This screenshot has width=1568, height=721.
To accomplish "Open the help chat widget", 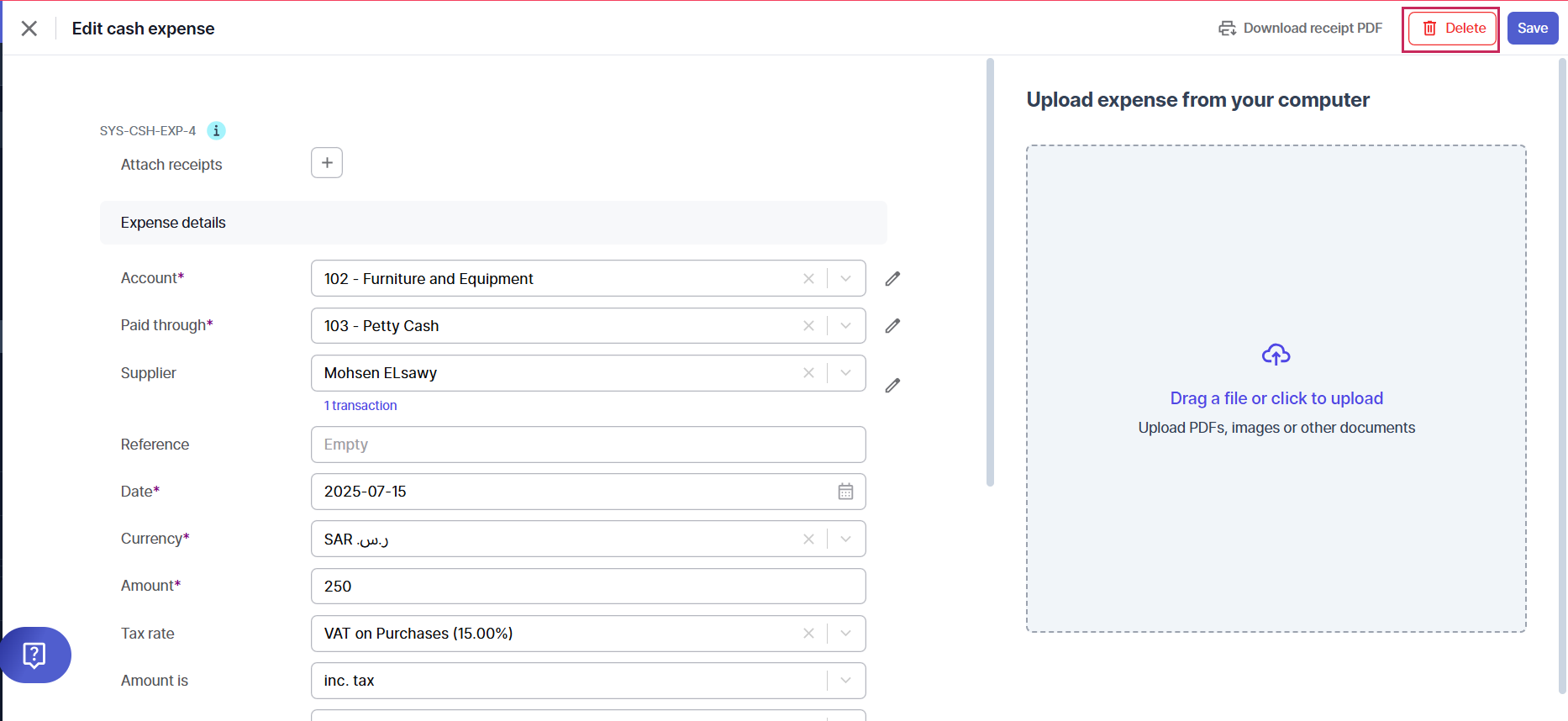I will coord(34,655).
